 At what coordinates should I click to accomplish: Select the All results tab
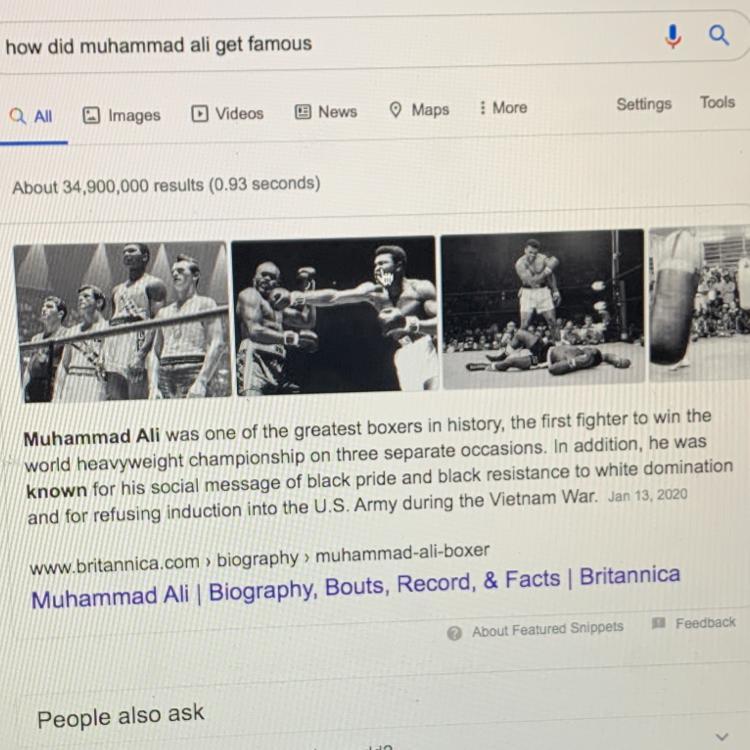(31, 116)
